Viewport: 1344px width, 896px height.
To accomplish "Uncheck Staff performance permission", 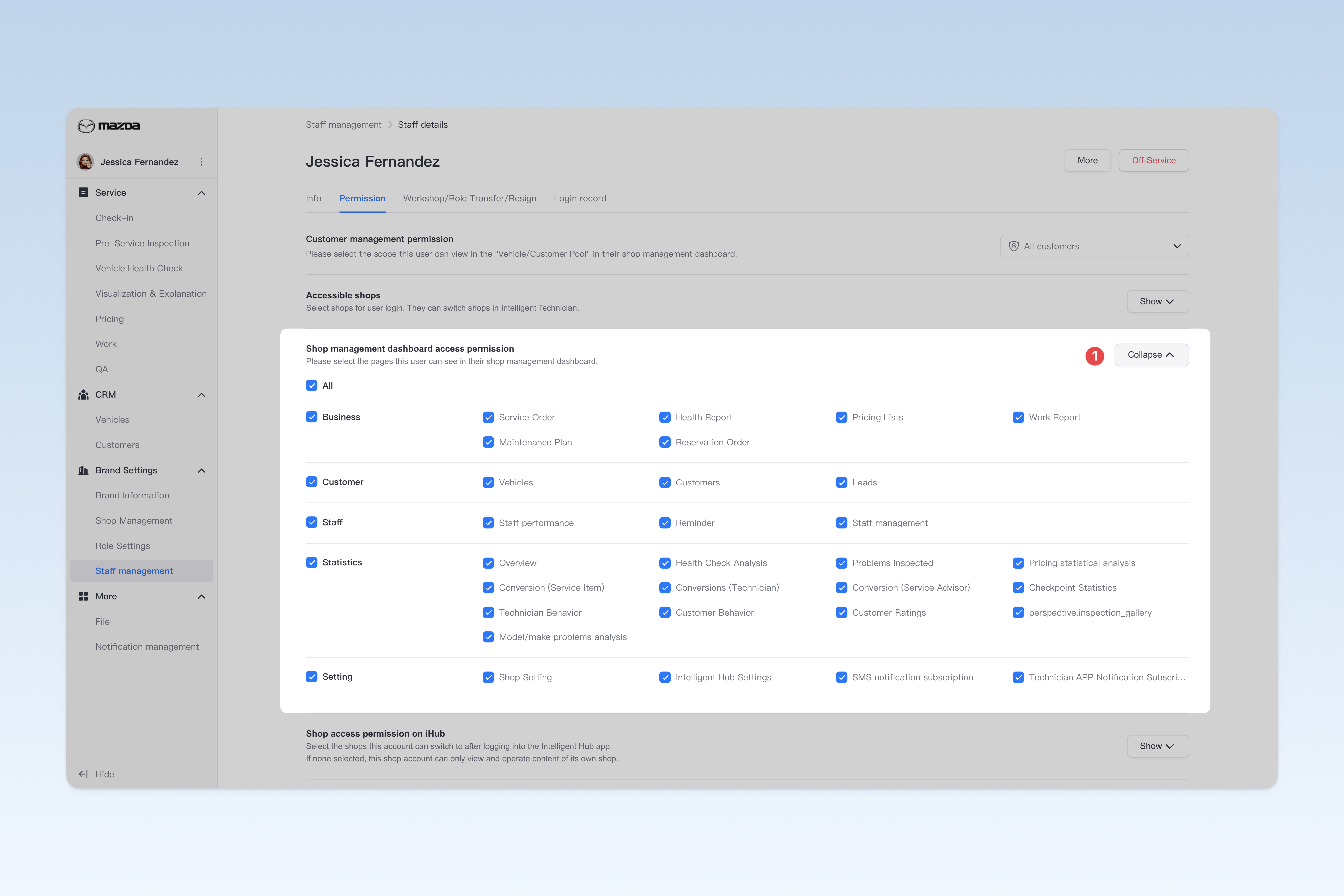I will click(x=488, y=523).
